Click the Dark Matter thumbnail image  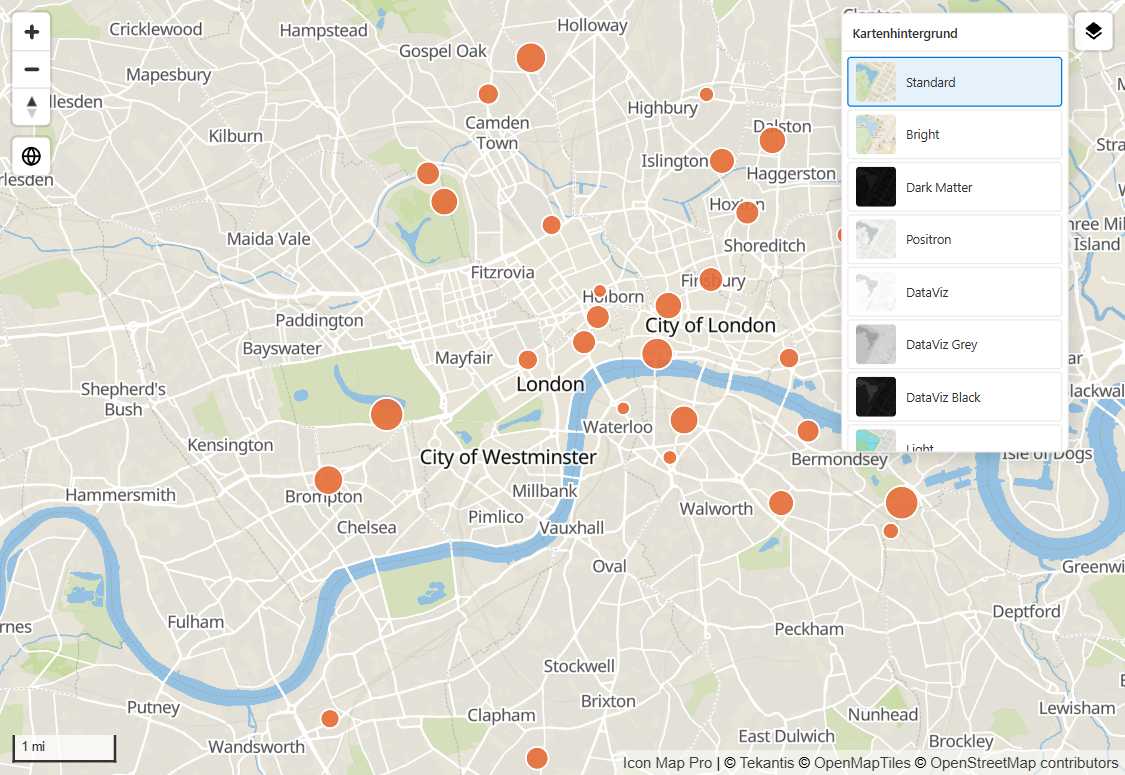pyautogui.click(x=875, y=187)
